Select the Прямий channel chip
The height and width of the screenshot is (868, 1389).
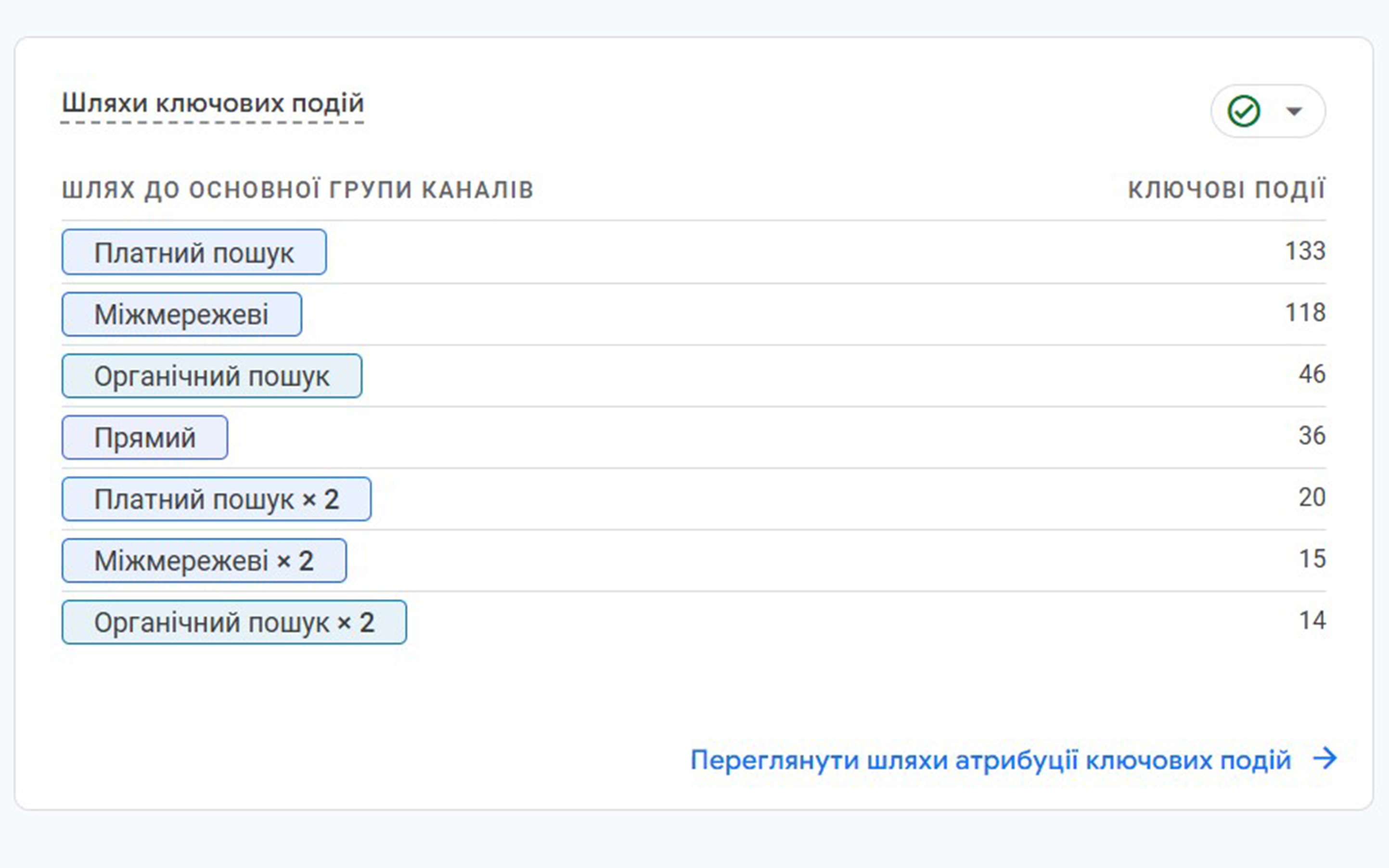145,437
